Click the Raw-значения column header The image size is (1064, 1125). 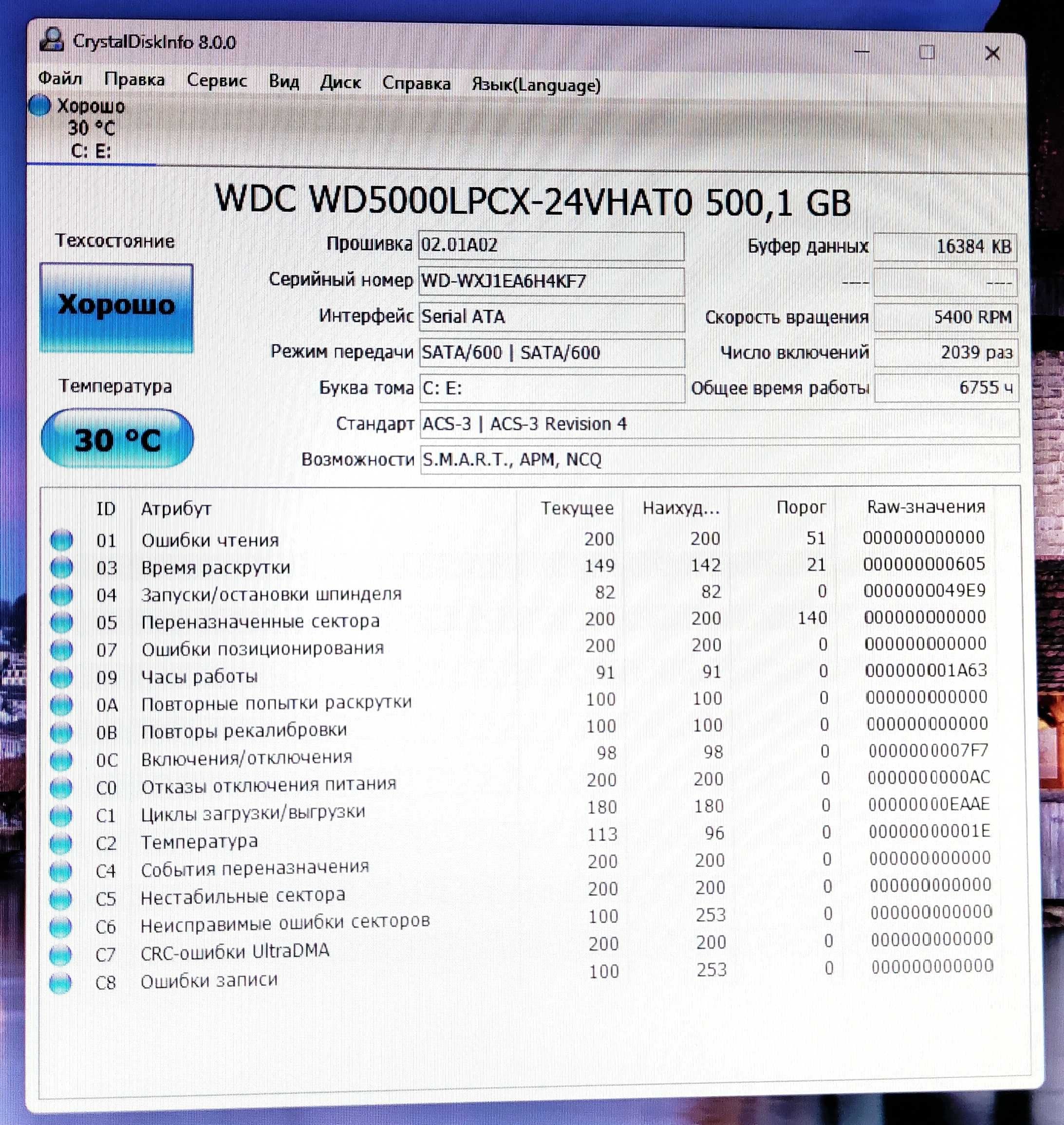(926, 506)
